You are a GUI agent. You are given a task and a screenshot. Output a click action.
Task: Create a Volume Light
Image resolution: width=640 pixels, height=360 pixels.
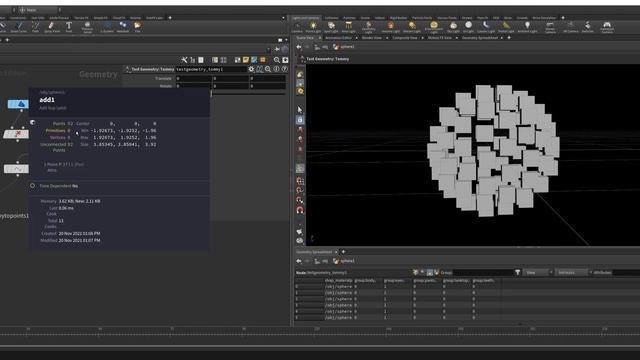tap(391, 27)
